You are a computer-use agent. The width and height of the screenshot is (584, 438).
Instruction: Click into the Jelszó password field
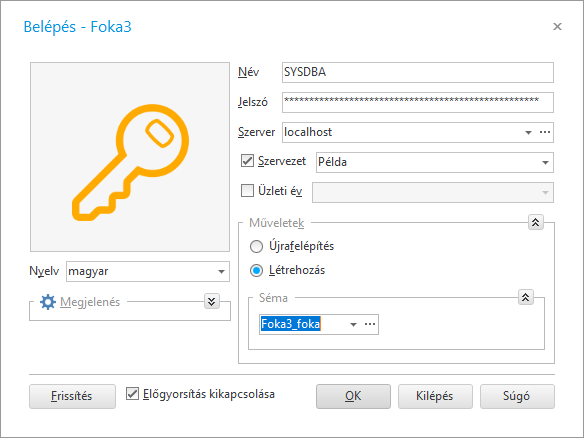point(418,102)
